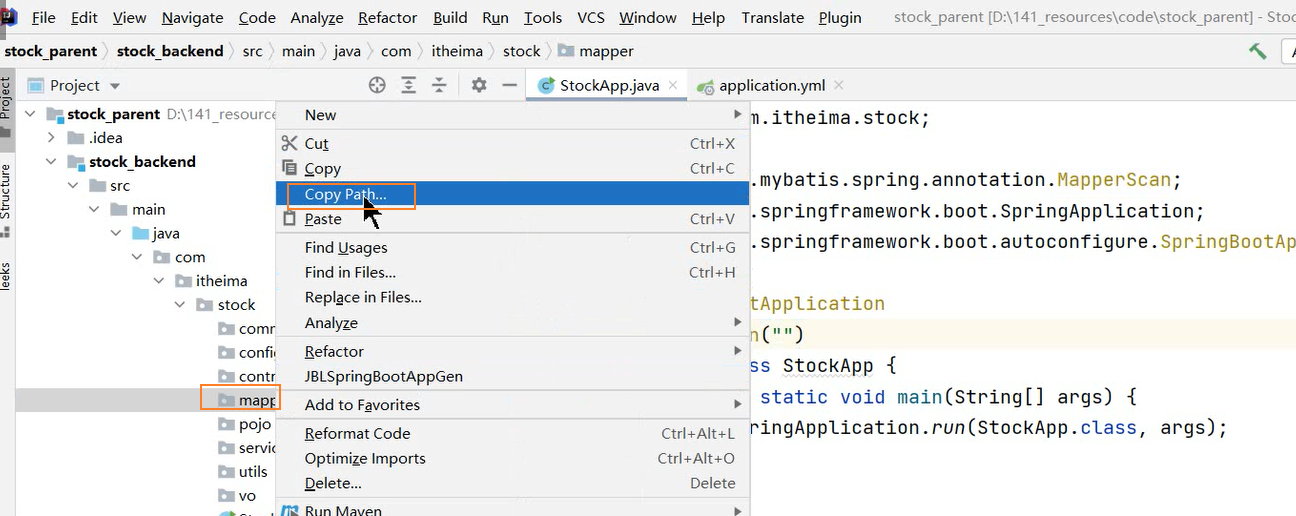Collapse the com package
The height and width of the screenshot is (516, 1296).
[138, 257]
